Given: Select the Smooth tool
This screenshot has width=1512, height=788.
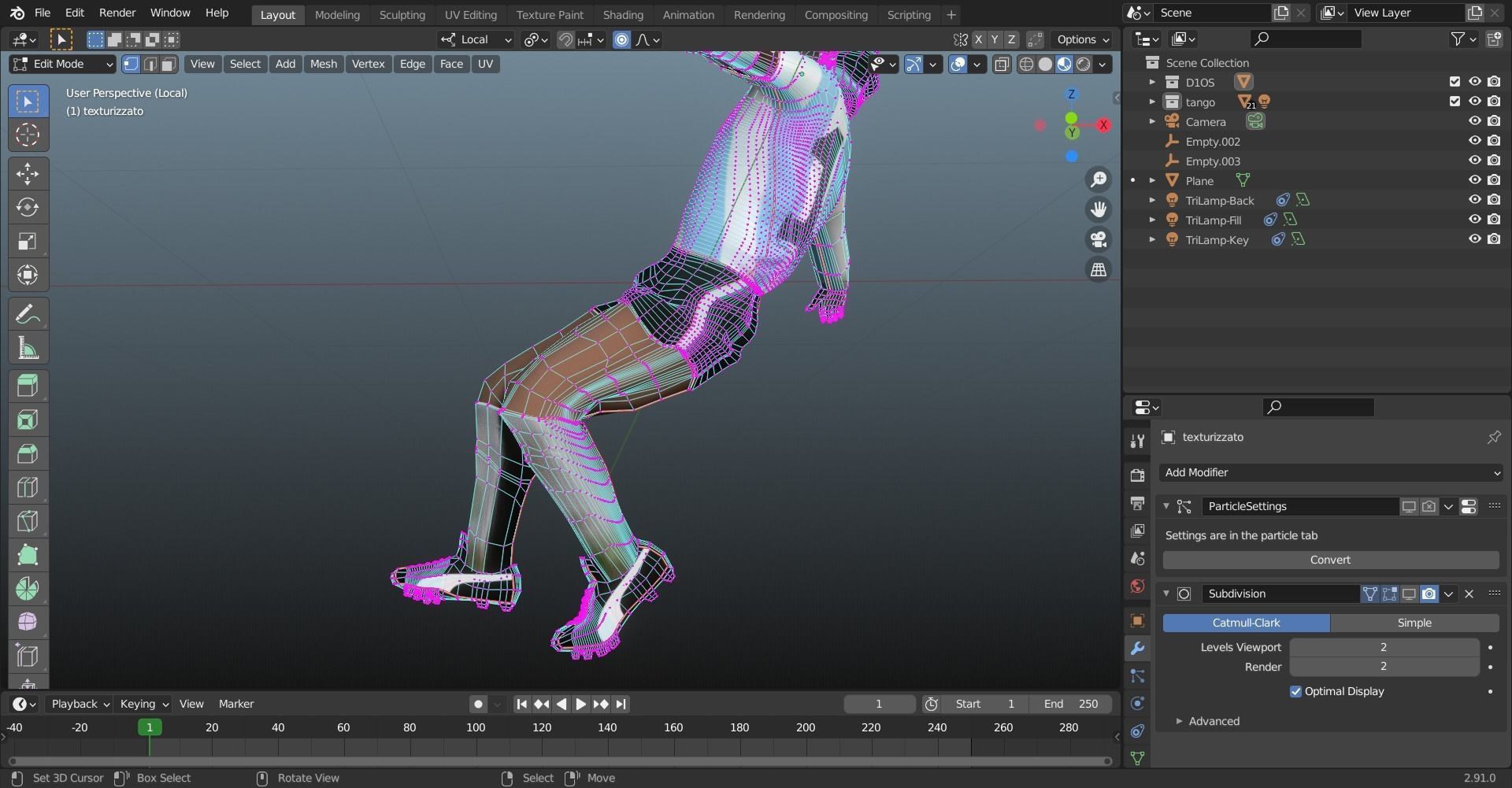Looking at the screenshot, I should (x=28, y=623).
